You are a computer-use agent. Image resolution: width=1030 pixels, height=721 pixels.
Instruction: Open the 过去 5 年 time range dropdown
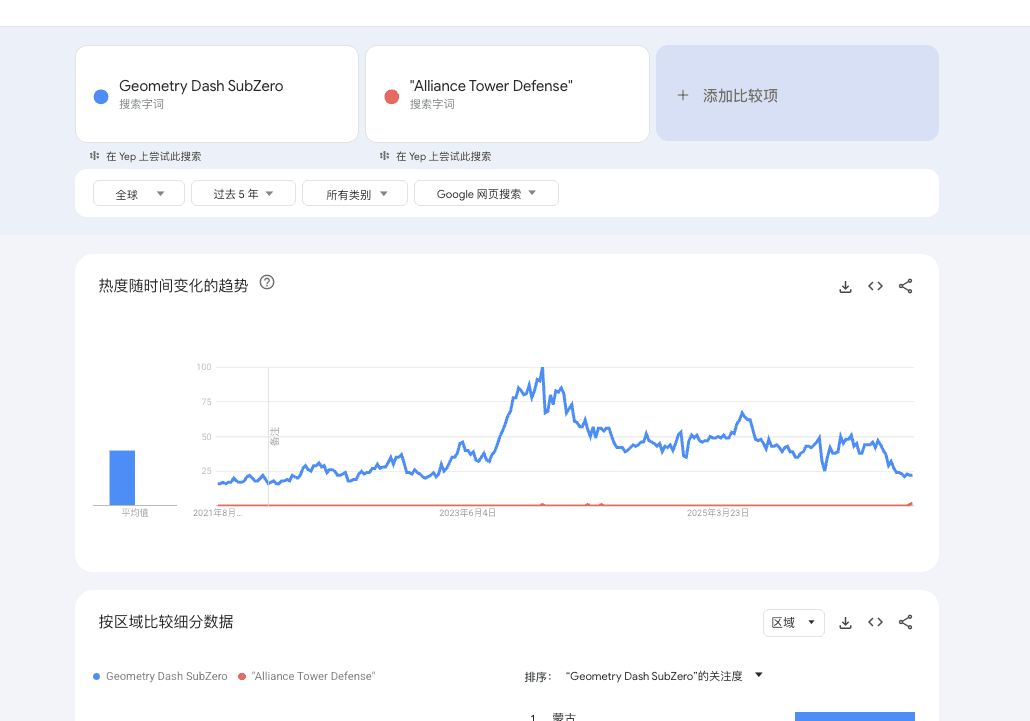point(243,194)
